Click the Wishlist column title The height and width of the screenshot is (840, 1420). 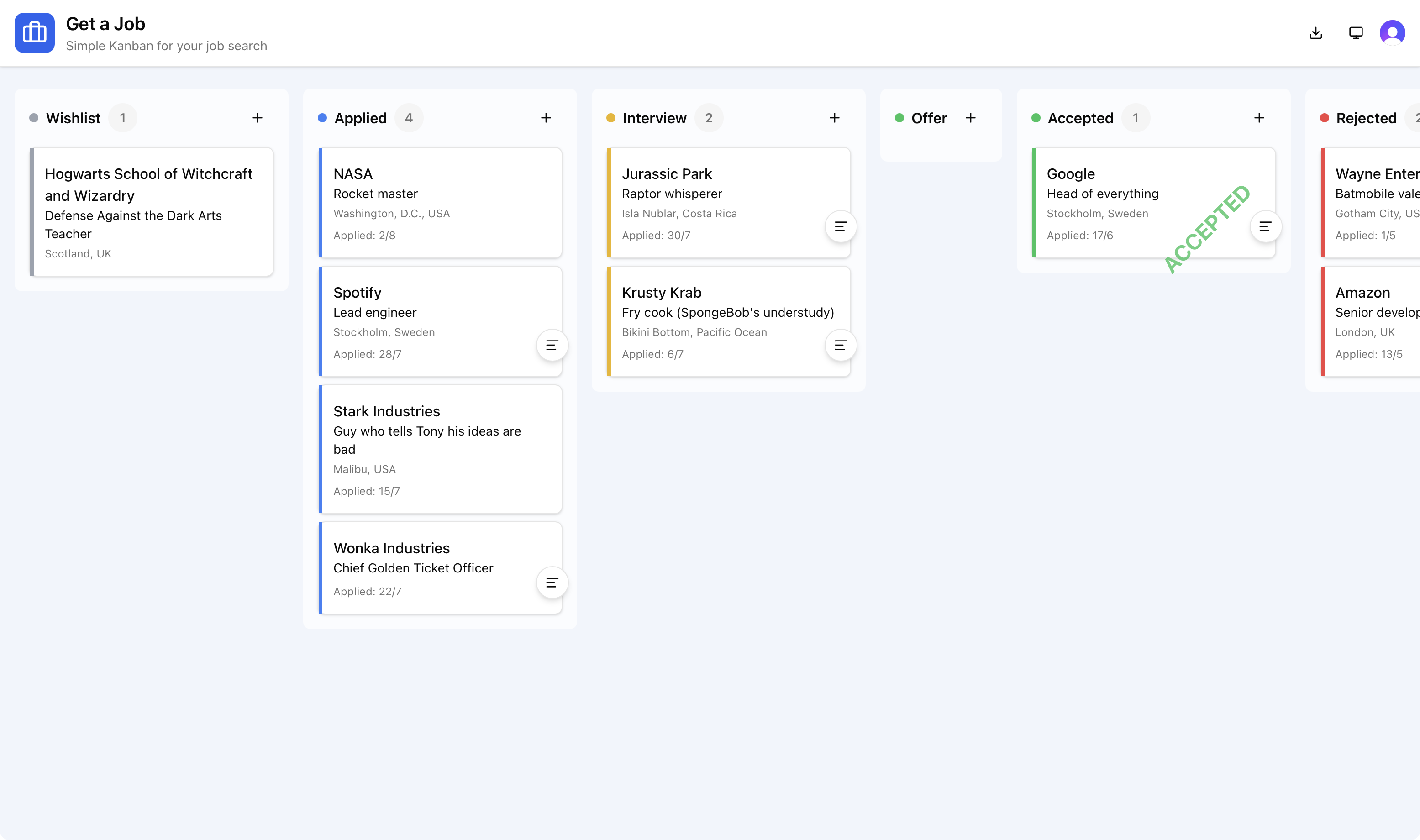click(x=73, y=118)
